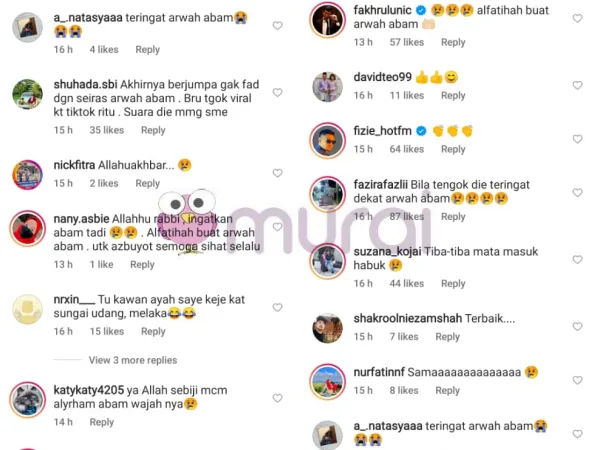
Task: Expand View 3 more replies
Action: [133, 360]
